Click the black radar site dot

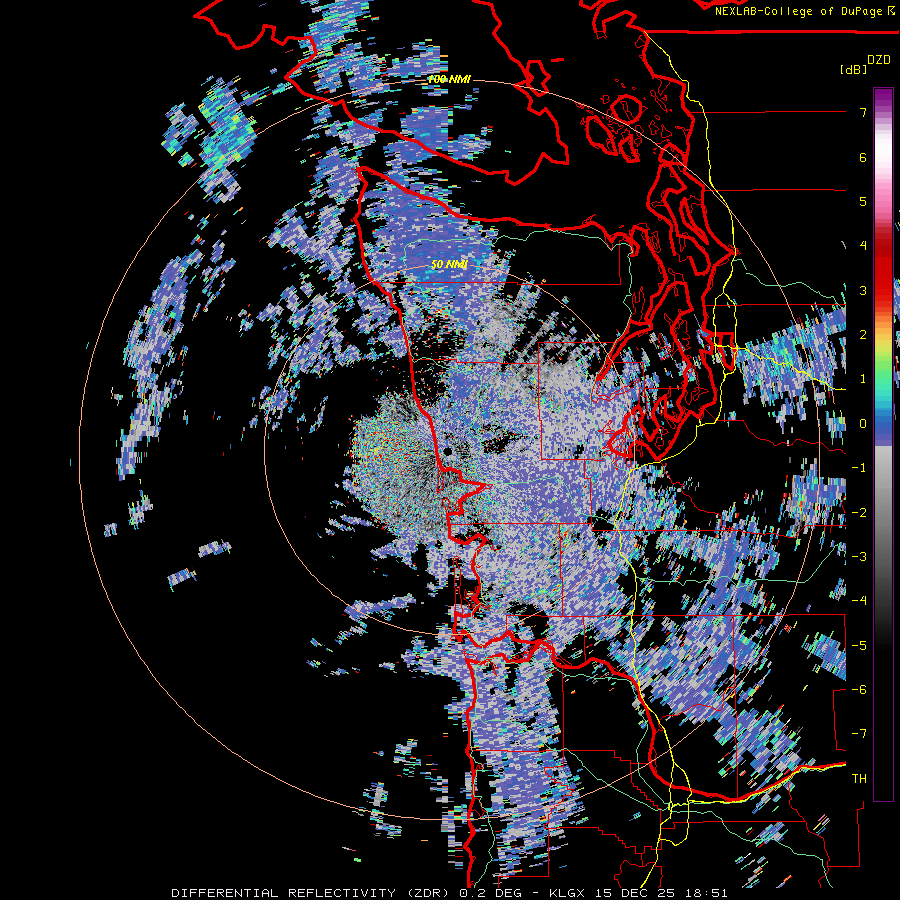(447, 452)
